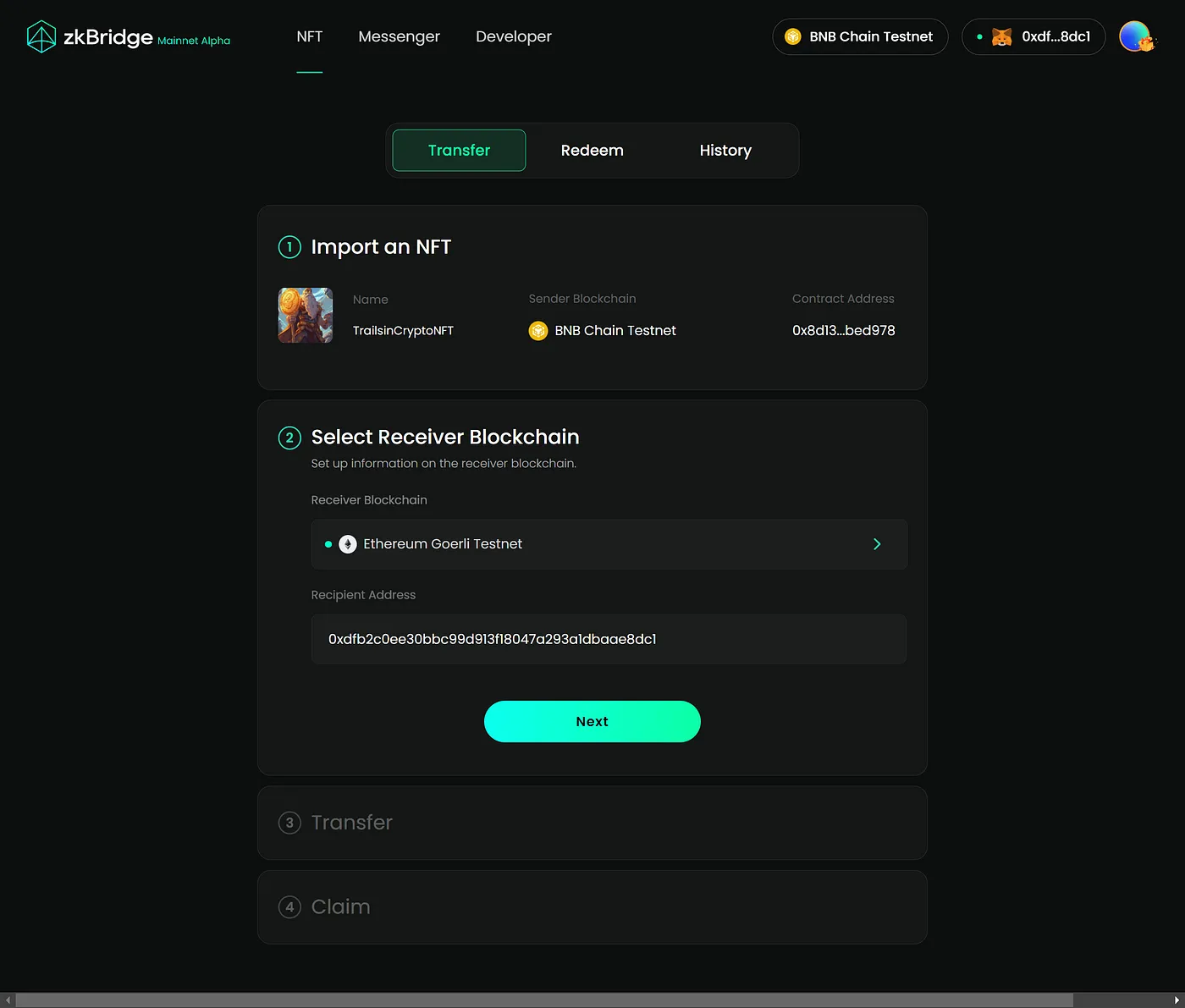Click the TrailsinCryptoNFT thumbnail image
1185x1008 pixels.
[x=306, y=315]
